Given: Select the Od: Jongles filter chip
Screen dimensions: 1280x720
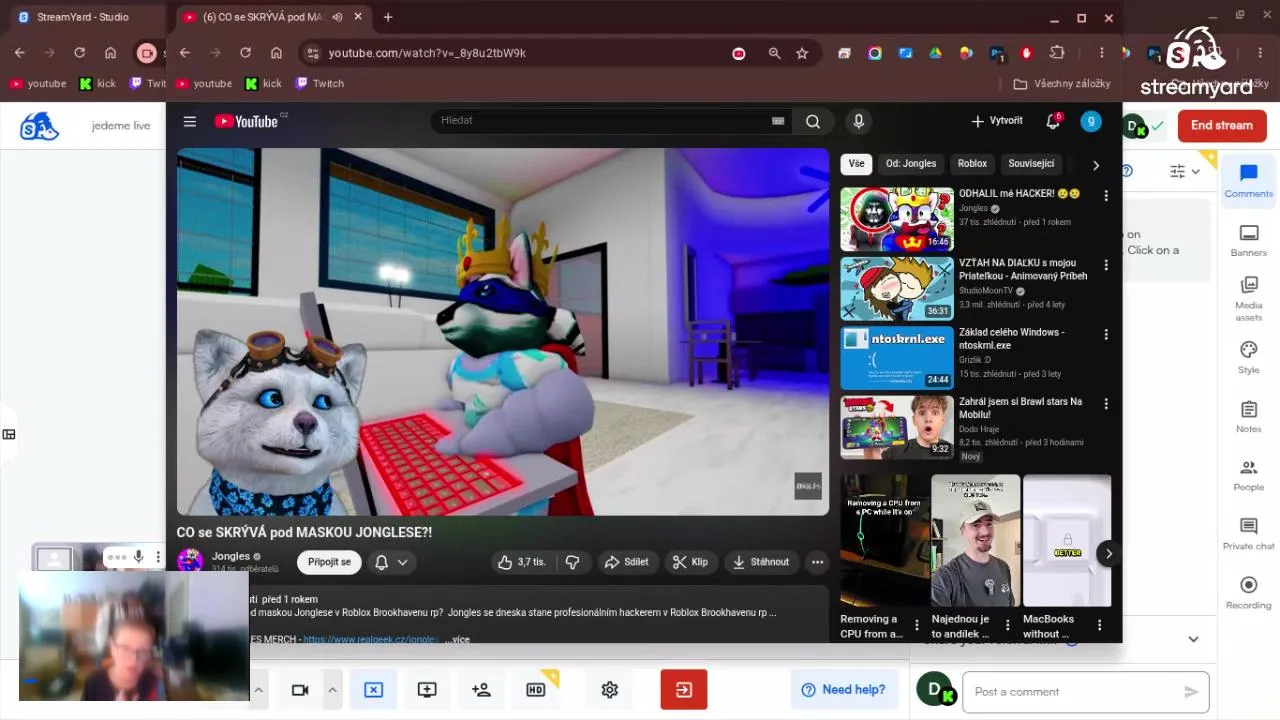Looking at the screenshot, I should [x=911, y=164].
